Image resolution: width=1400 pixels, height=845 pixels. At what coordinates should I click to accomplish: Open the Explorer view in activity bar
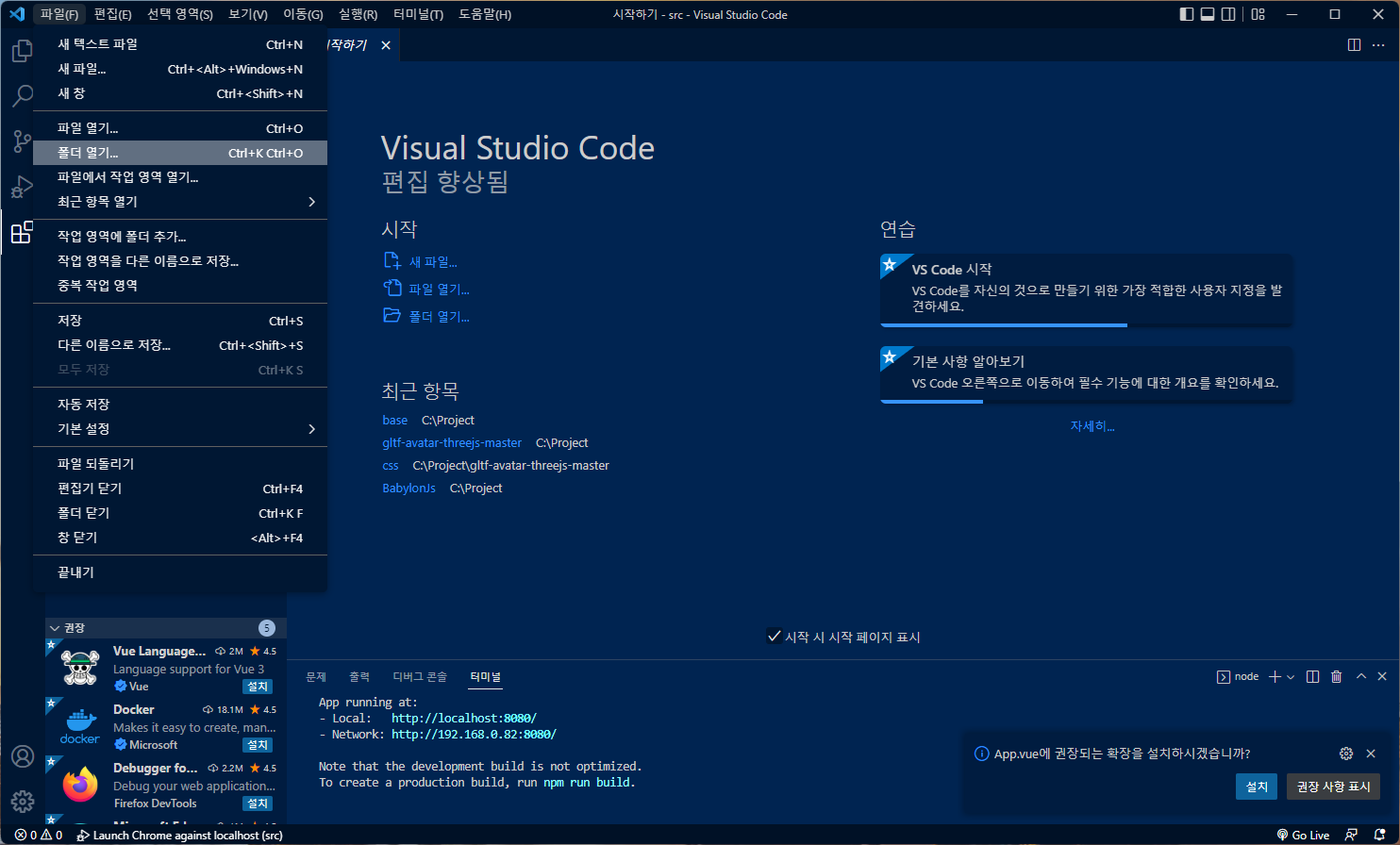point(22,51)
